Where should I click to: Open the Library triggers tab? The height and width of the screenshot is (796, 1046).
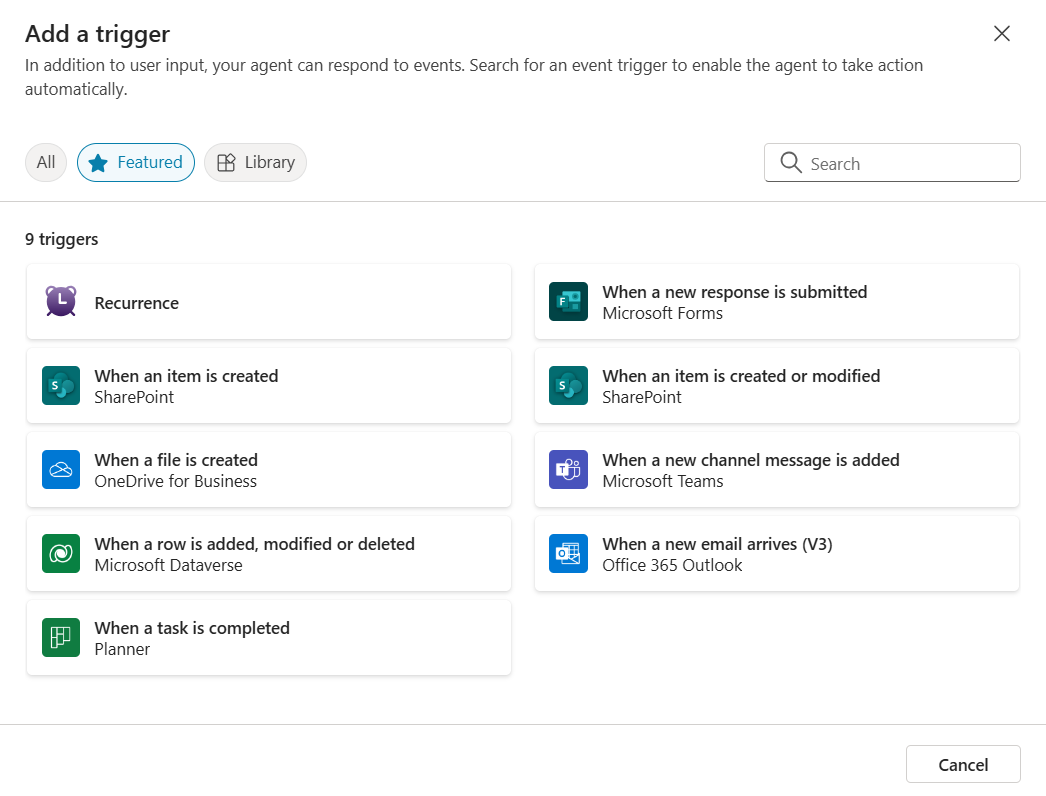click(x=255, y=162)
